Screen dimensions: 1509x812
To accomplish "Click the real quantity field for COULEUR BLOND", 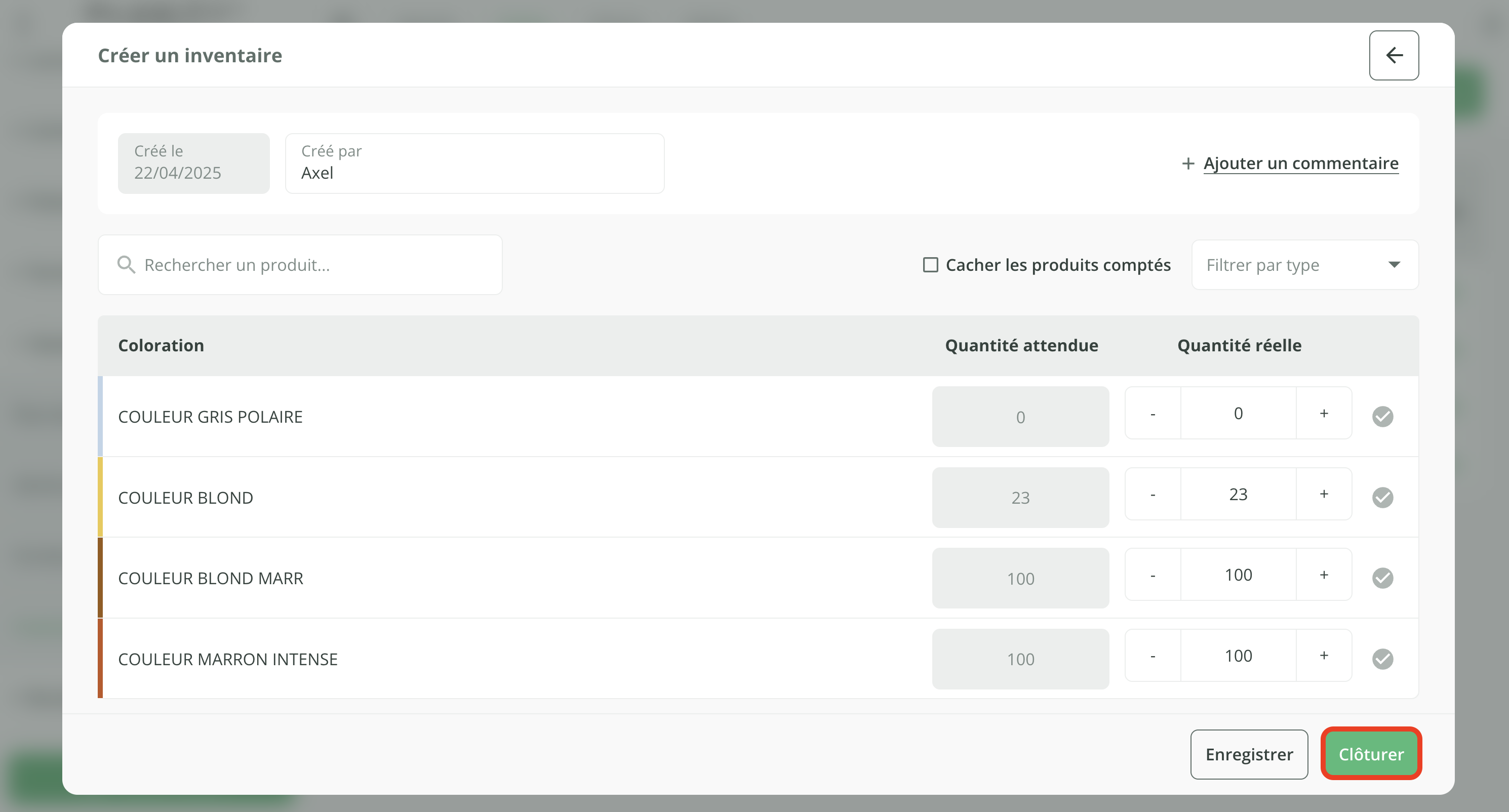I will [x=1238, y=494].
